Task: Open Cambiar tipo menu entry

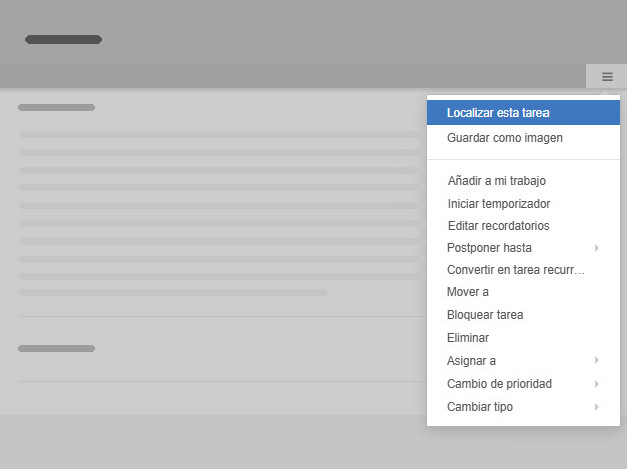Action: [523, 407]
